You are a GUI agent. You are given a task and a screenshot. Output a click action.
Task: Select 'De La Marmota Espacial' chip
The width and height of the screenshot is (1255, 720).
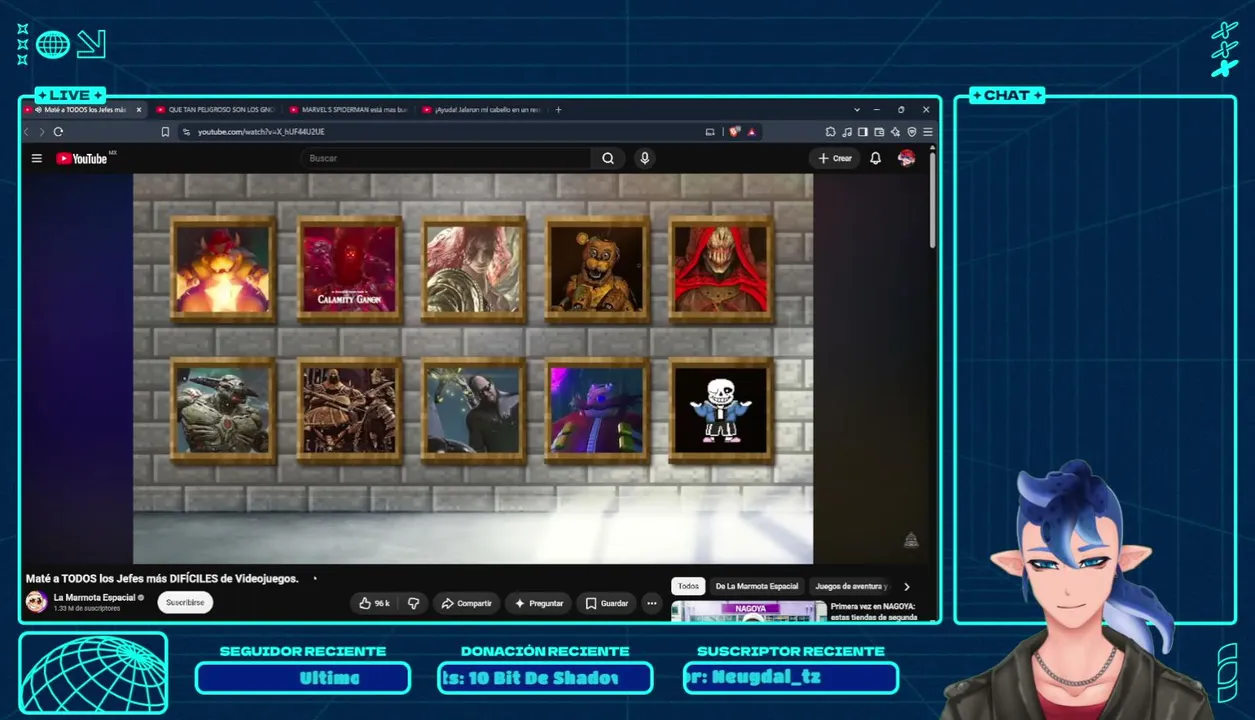tap(757, 587)
